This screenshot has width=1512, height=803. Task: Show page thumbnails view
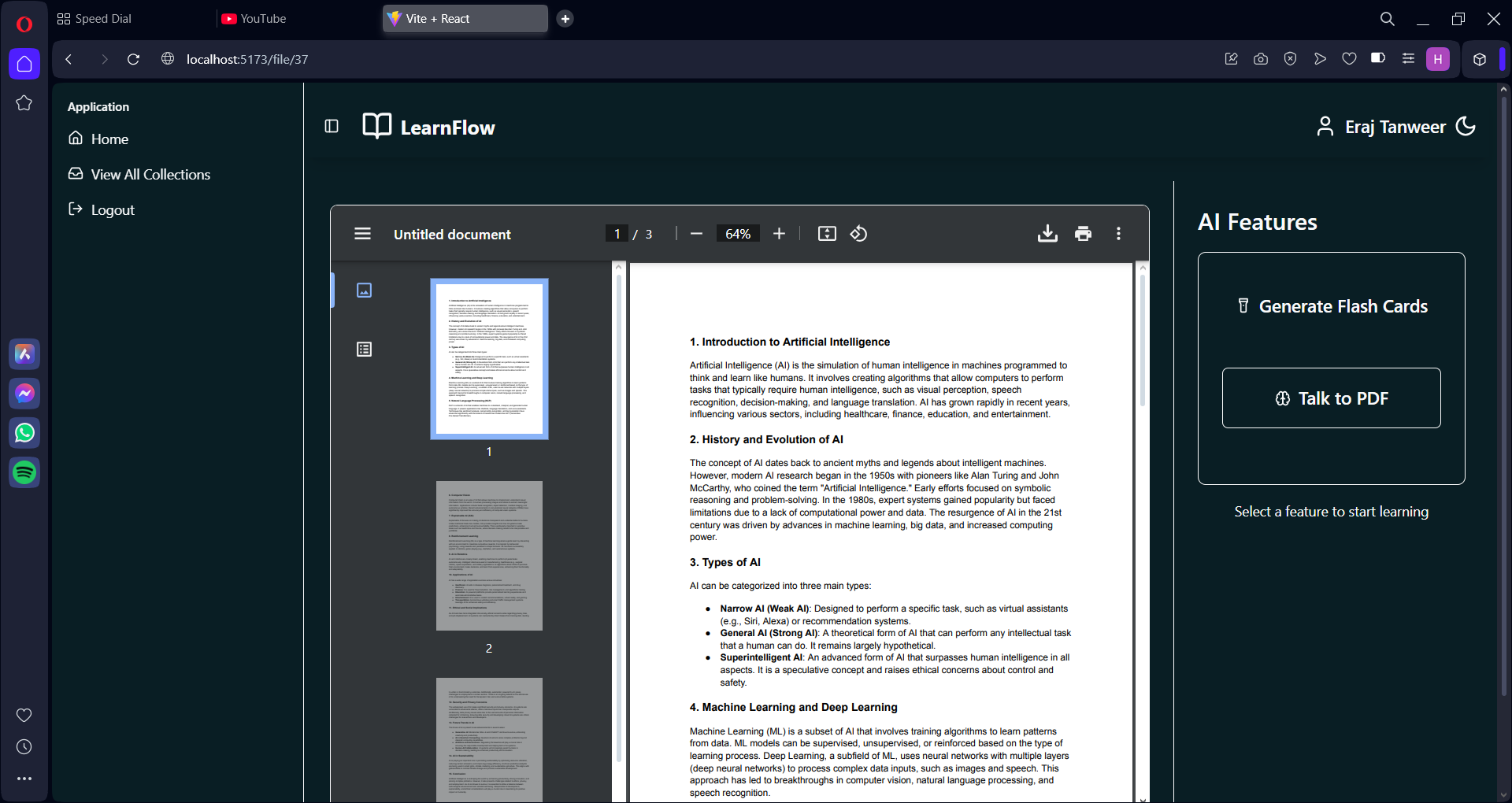tap(364, 290)
